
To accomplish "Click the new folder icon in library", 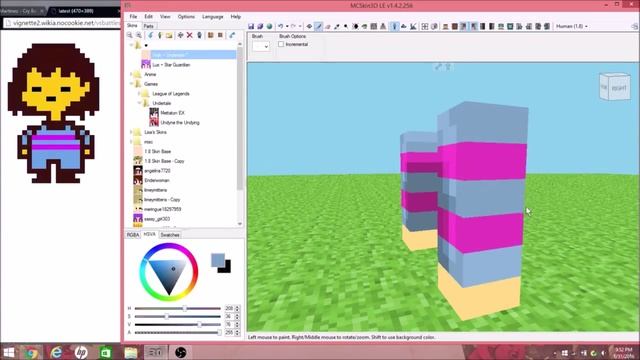I will click(169, 36).
